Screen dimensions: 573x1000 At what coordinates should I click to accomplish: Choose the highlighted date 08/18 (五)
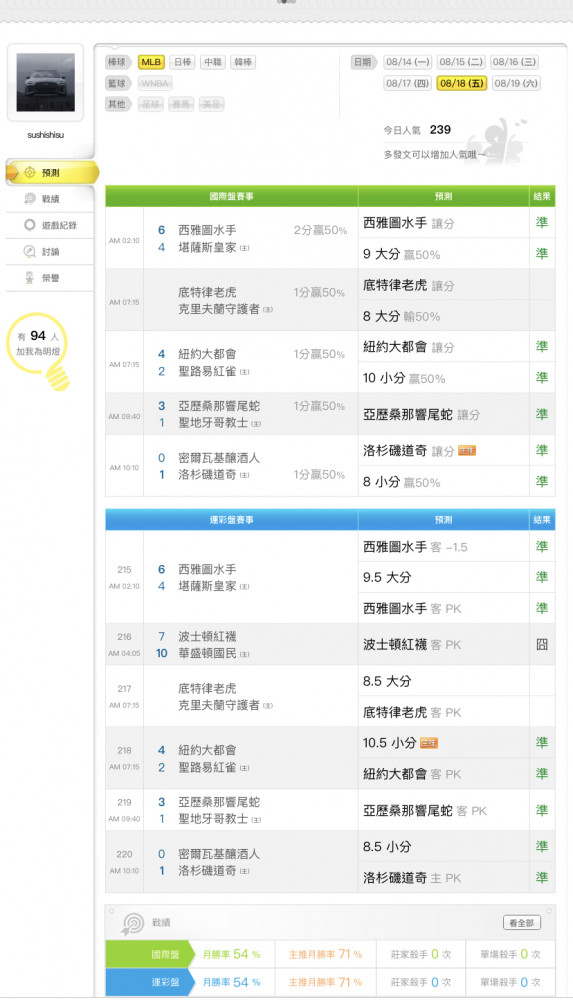462,83
